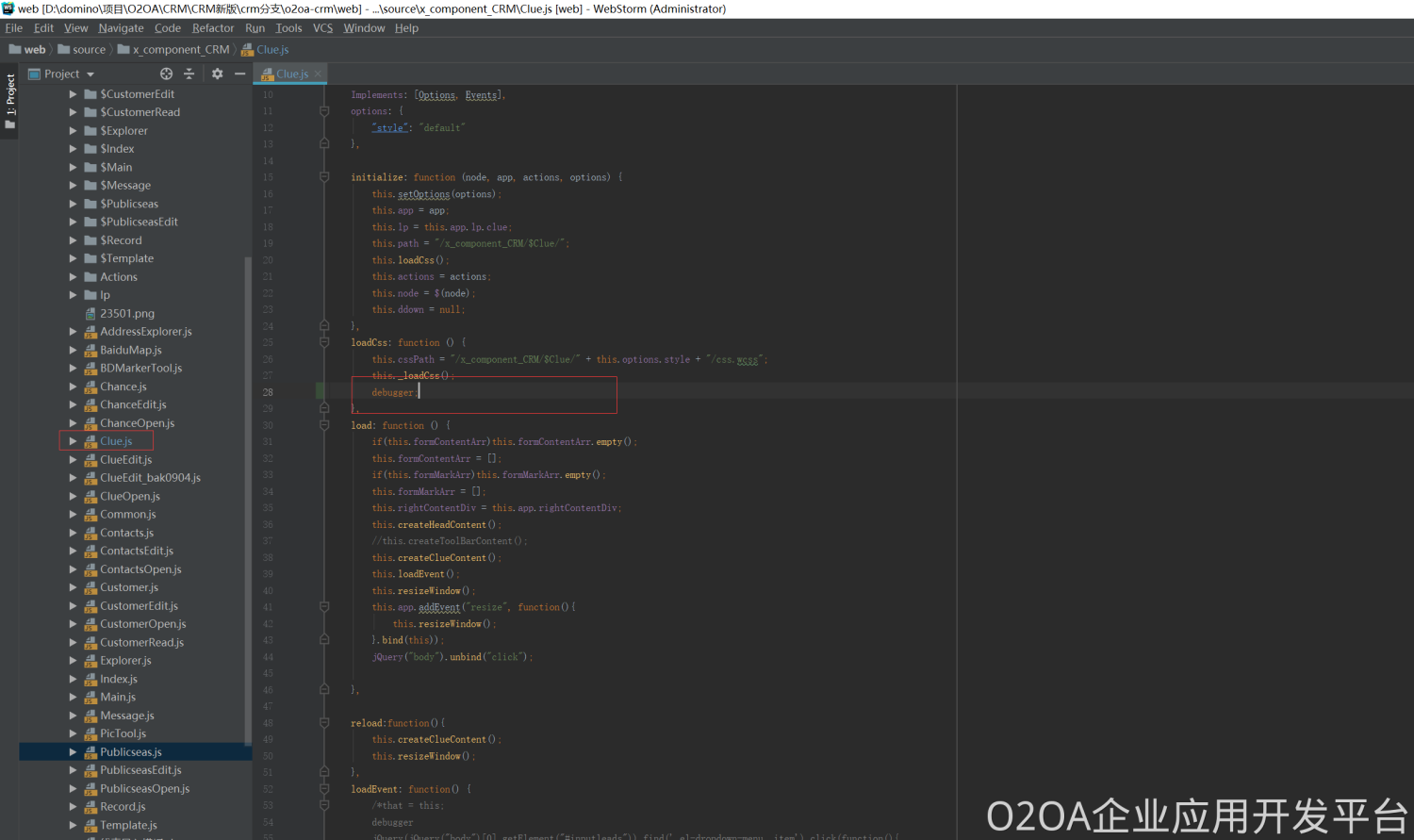Viewport: 1414px width, 840px height.
Task: Hide the Project panel with minus icon
Action: click(240, 74)
